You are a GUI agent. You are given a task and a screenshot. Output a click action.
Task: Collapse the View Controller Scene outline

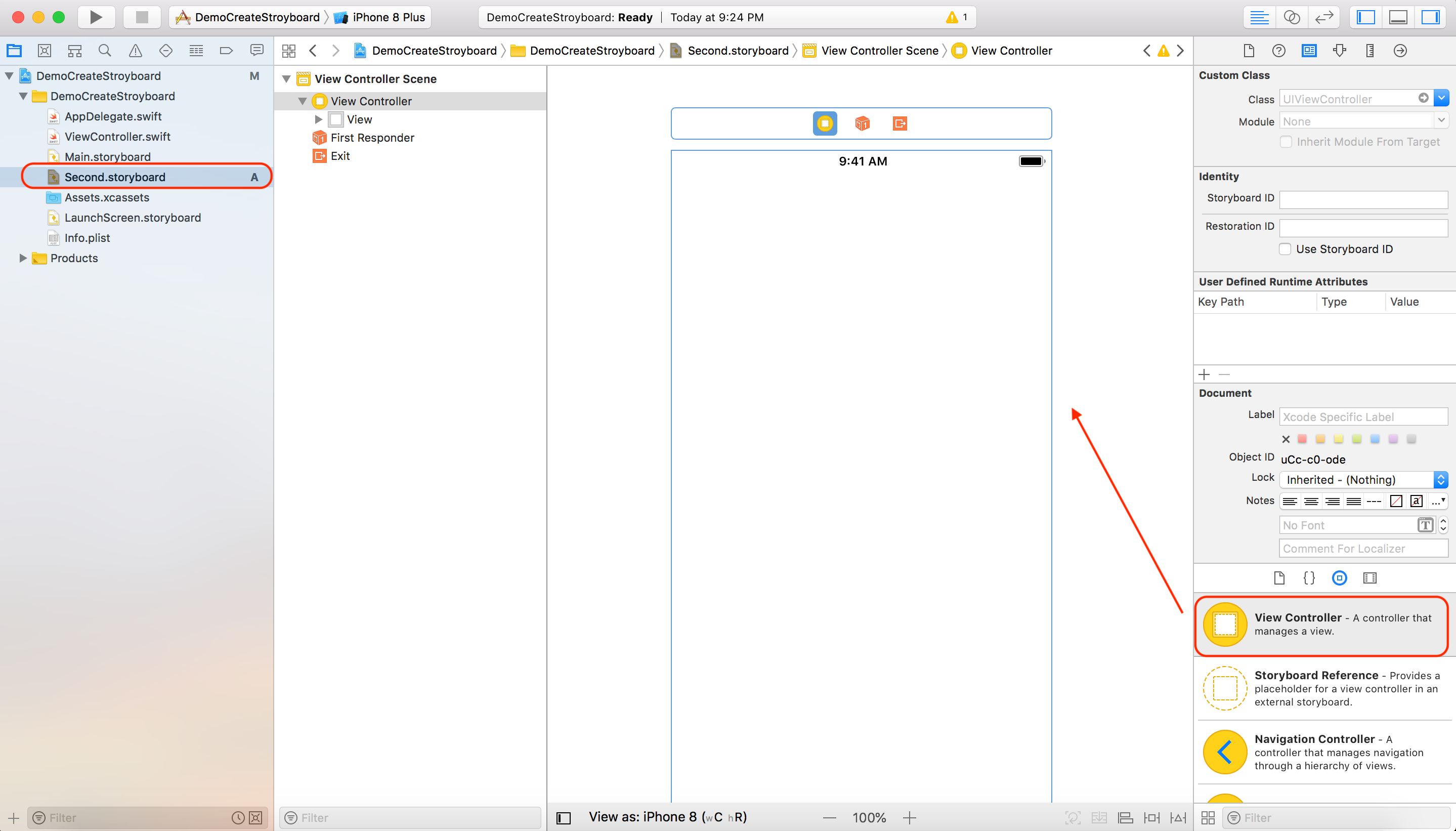[287, 79]
